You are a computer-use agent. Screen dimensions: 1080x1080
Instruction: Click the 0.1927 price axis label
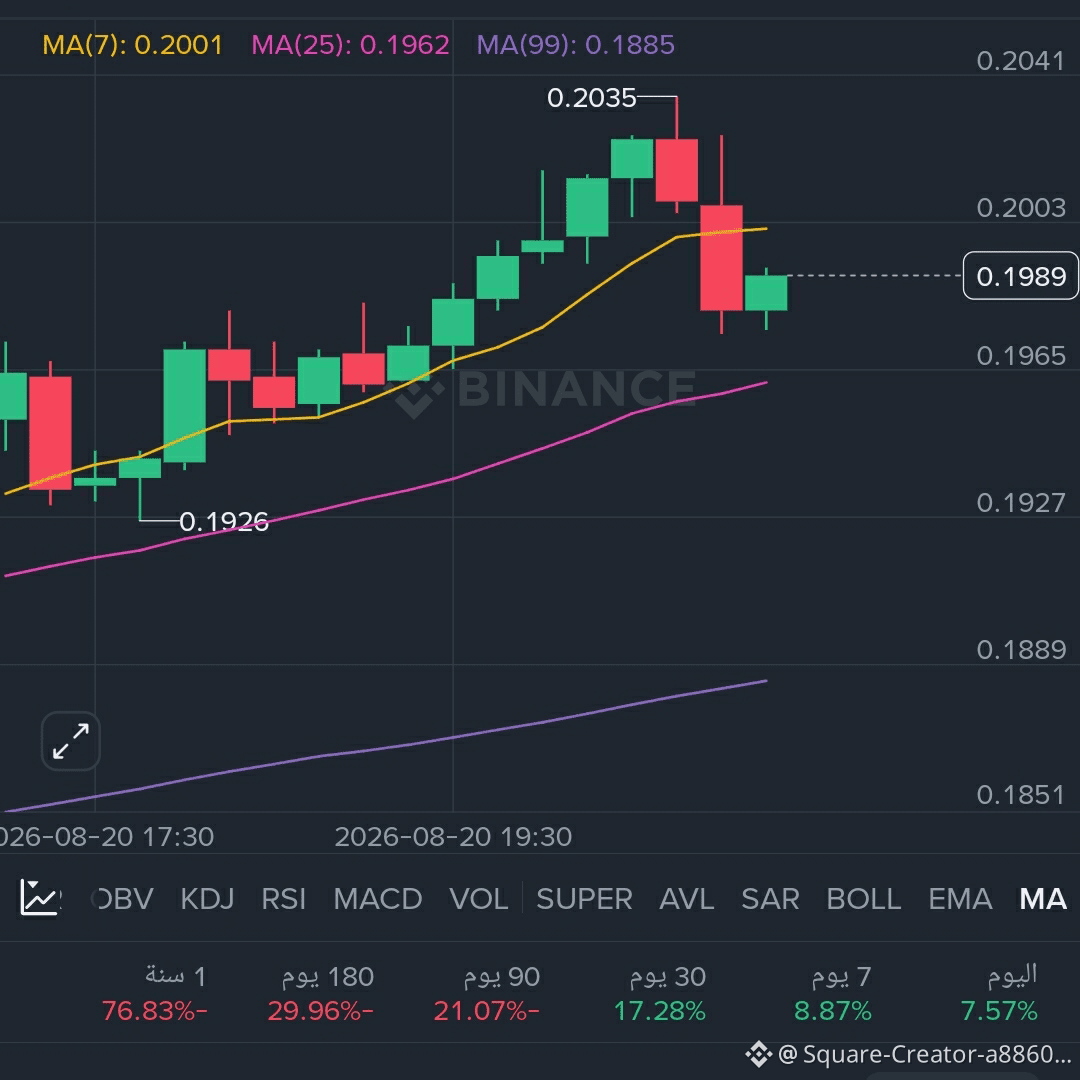(1021, 503)
